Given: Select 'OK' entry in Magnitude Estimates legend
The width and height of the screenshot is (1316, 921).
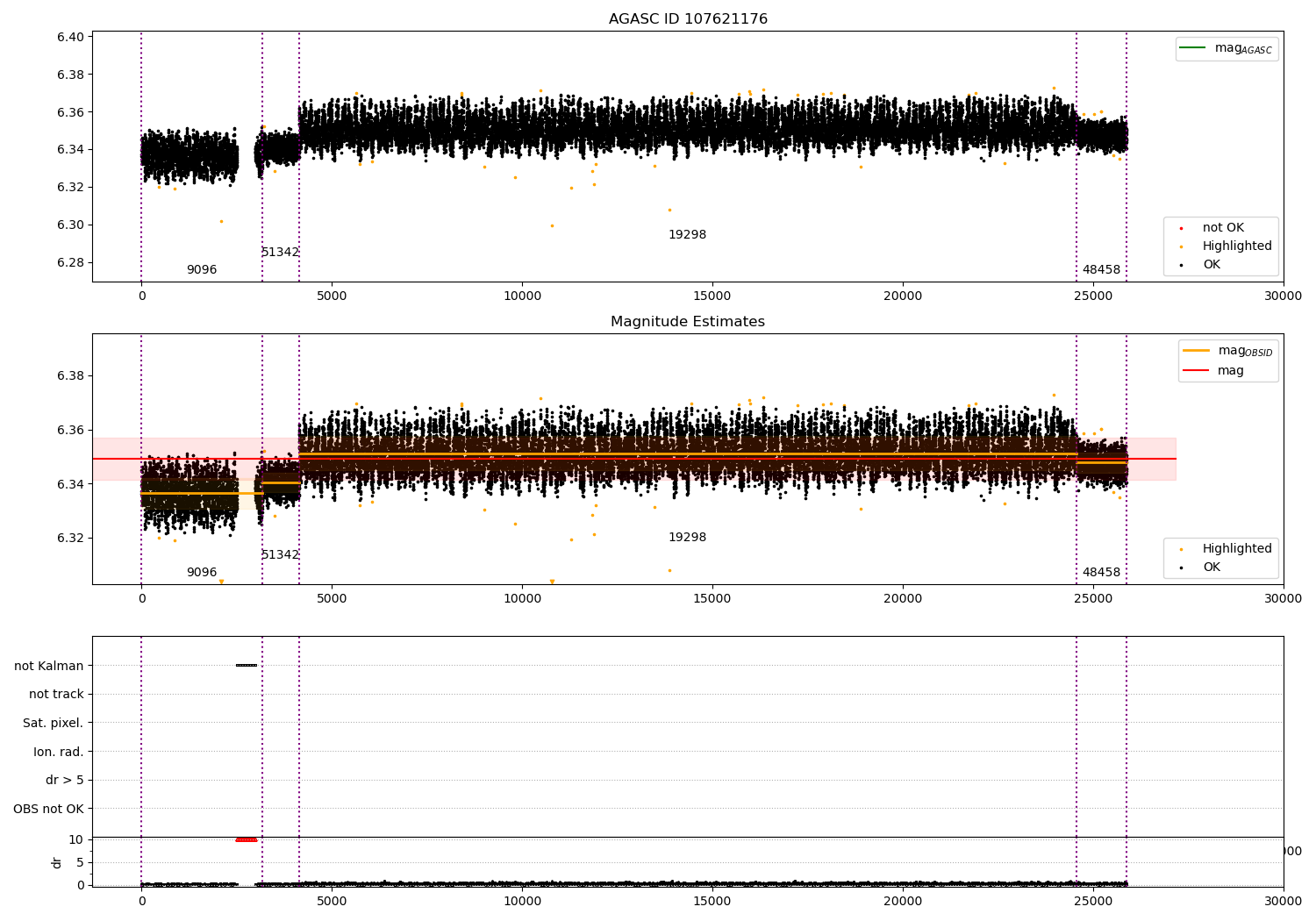Looking at the screenshot, I should pos(1212,568).
